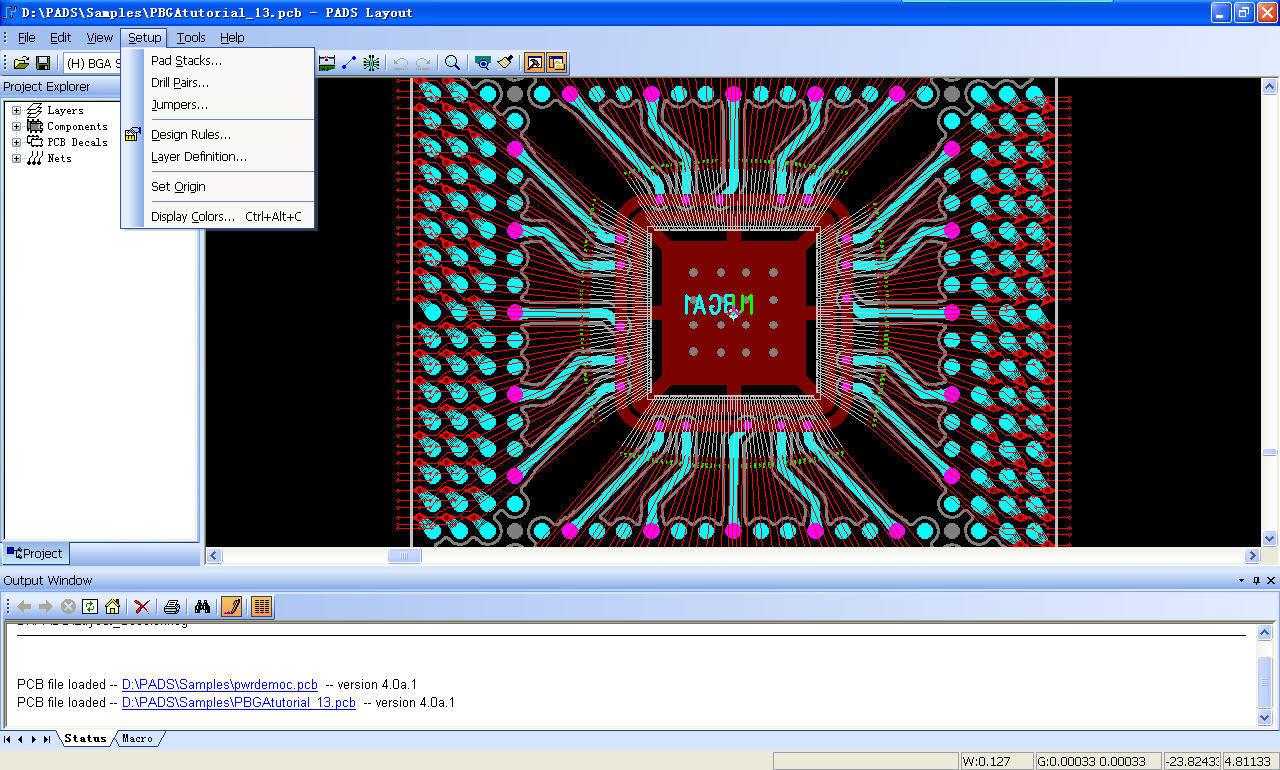
Task: Pin the Output Window with pushpin icon
Action: point(1257,581)
